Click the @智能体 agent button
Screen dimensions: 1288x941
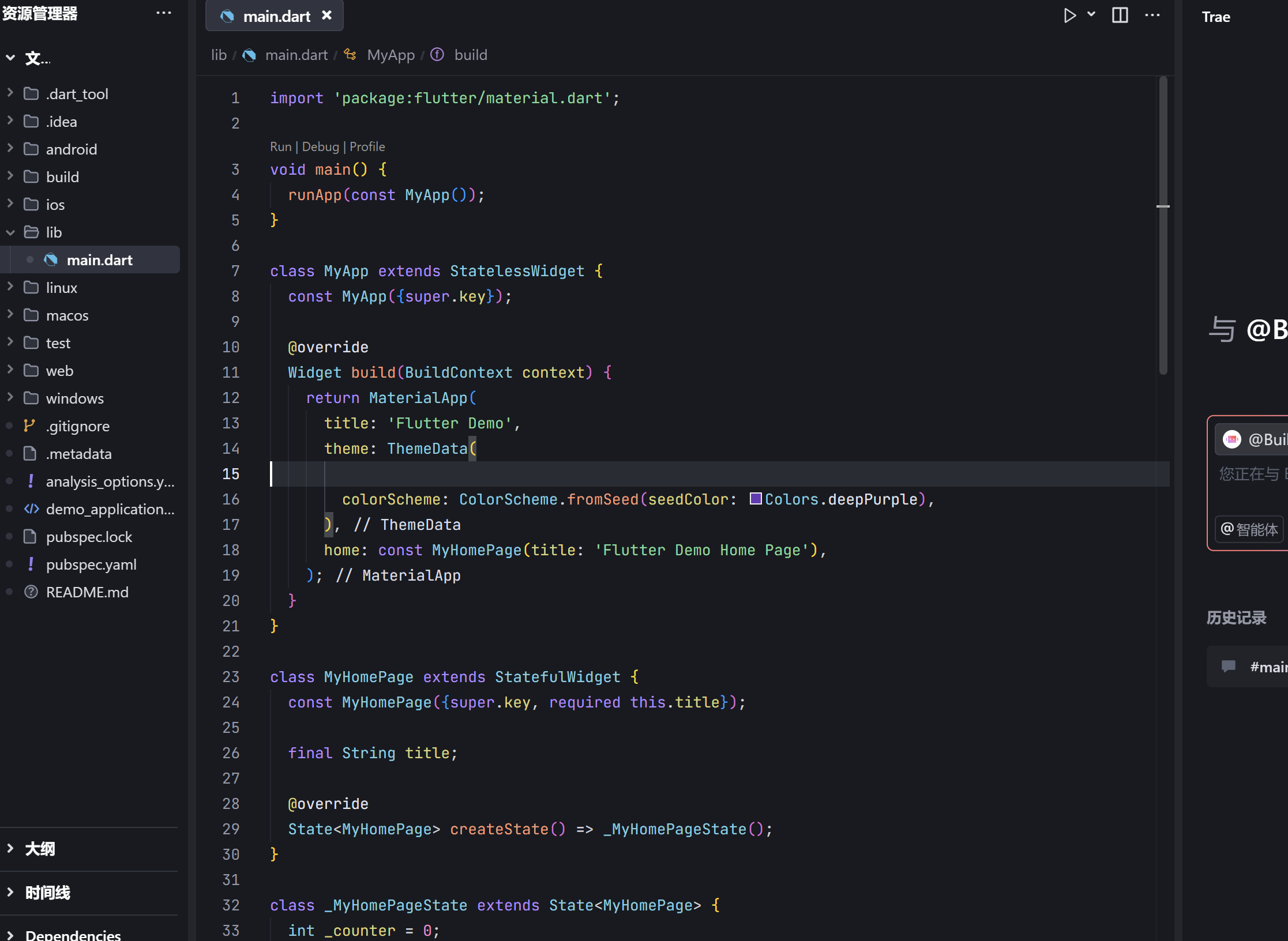pyautogui.click(x=1249, y=529)
